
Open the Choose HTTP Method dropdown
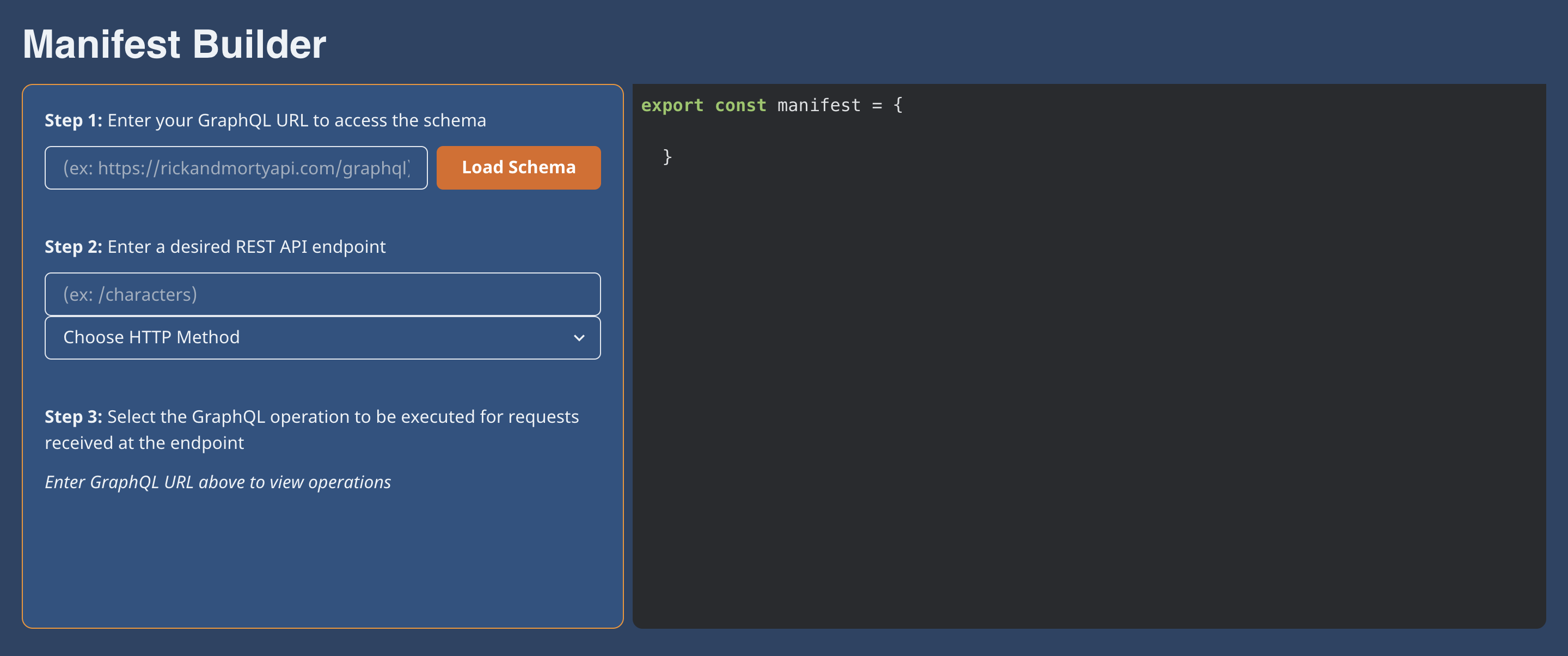coord(323,337)
